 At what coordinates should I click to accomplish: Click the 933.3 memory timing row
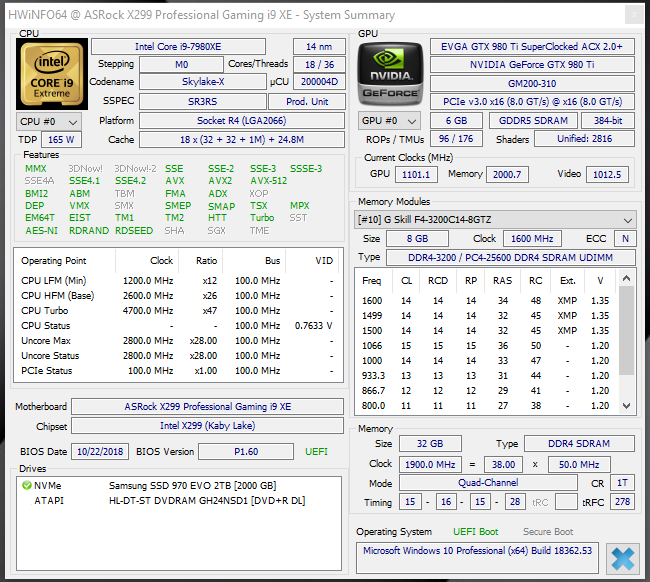click(487, 376)
